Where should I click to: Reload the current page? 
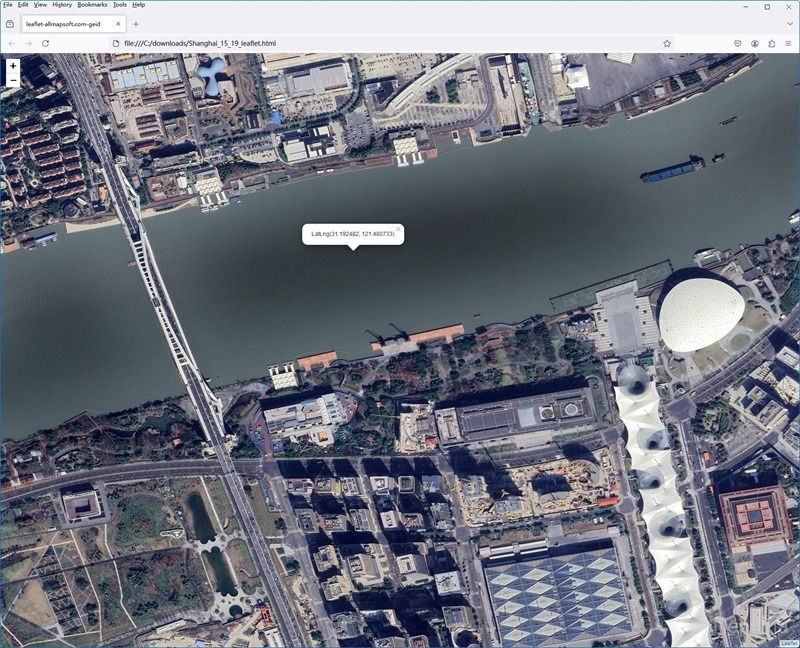[x=46, y=44]
